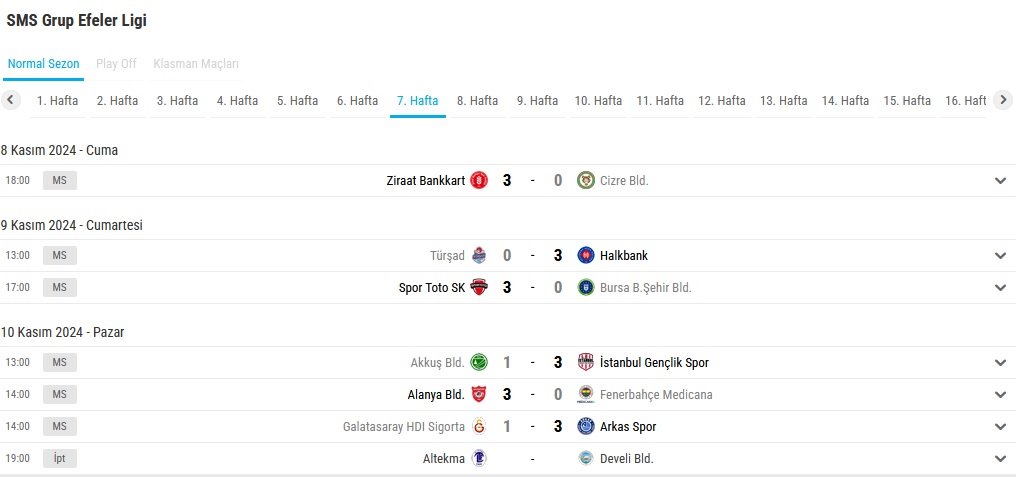This screenshot has width=1016, height=477.
Task: Expand the Türşad vs Halkbank match row
Action: (1000, 255)
